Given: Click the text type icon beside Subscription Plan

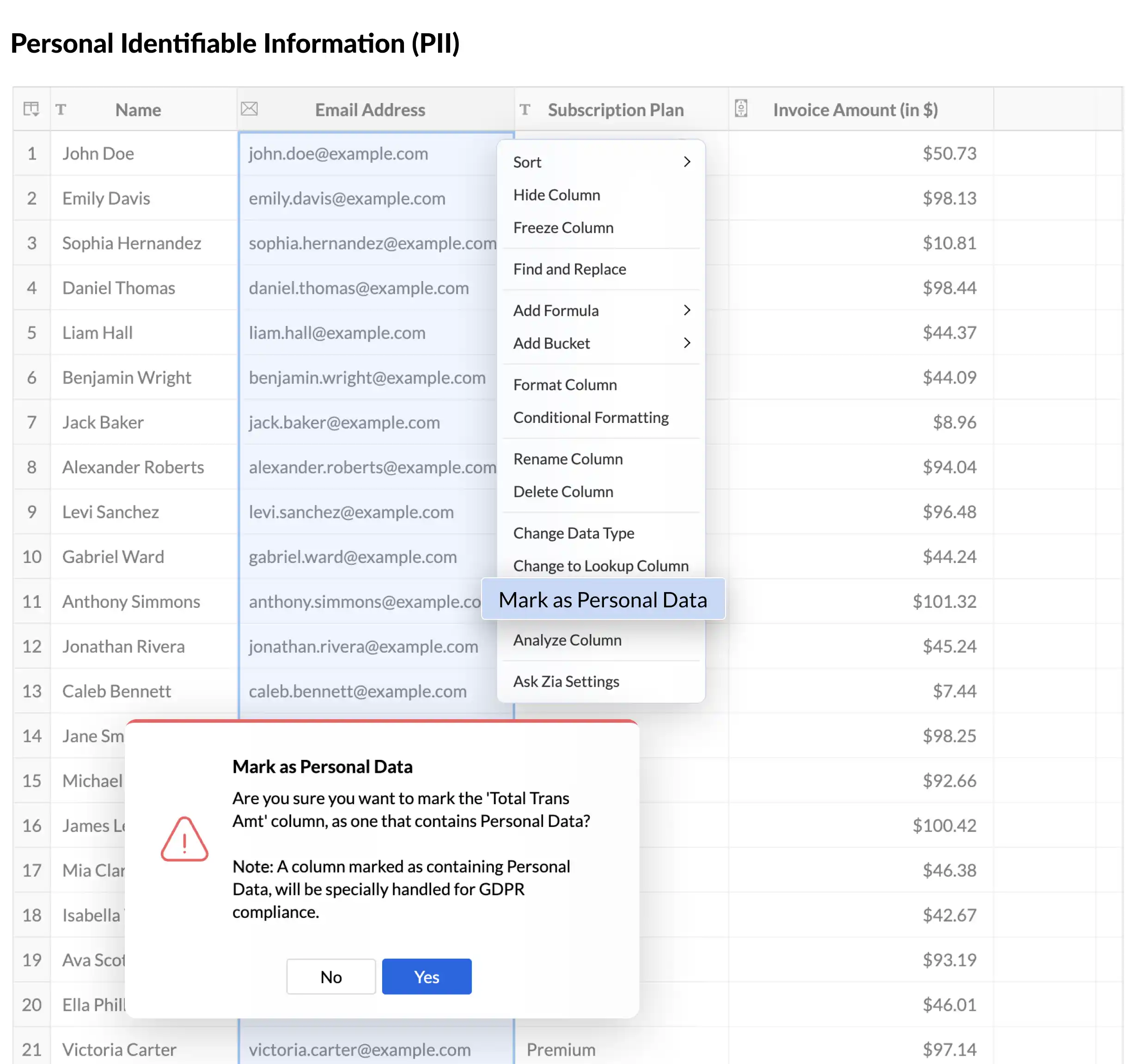Looking at the screenshot, I should click(x=525, y=109).
